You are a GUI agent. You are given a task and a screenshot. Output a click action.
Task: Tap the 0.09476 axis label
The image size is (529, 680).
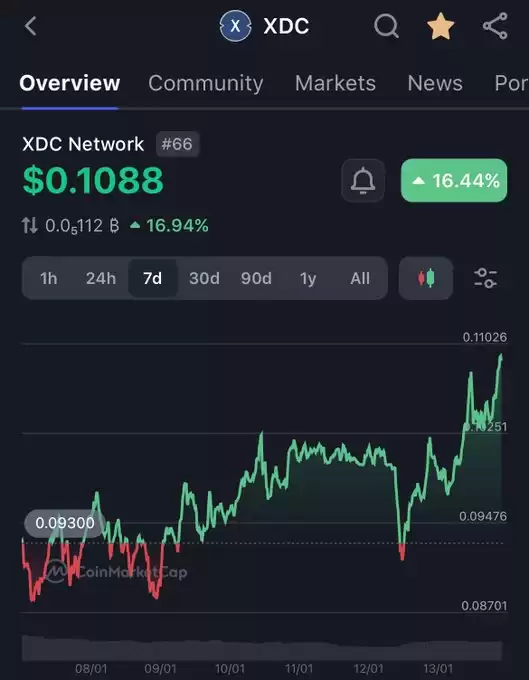[x=483, y=516]
